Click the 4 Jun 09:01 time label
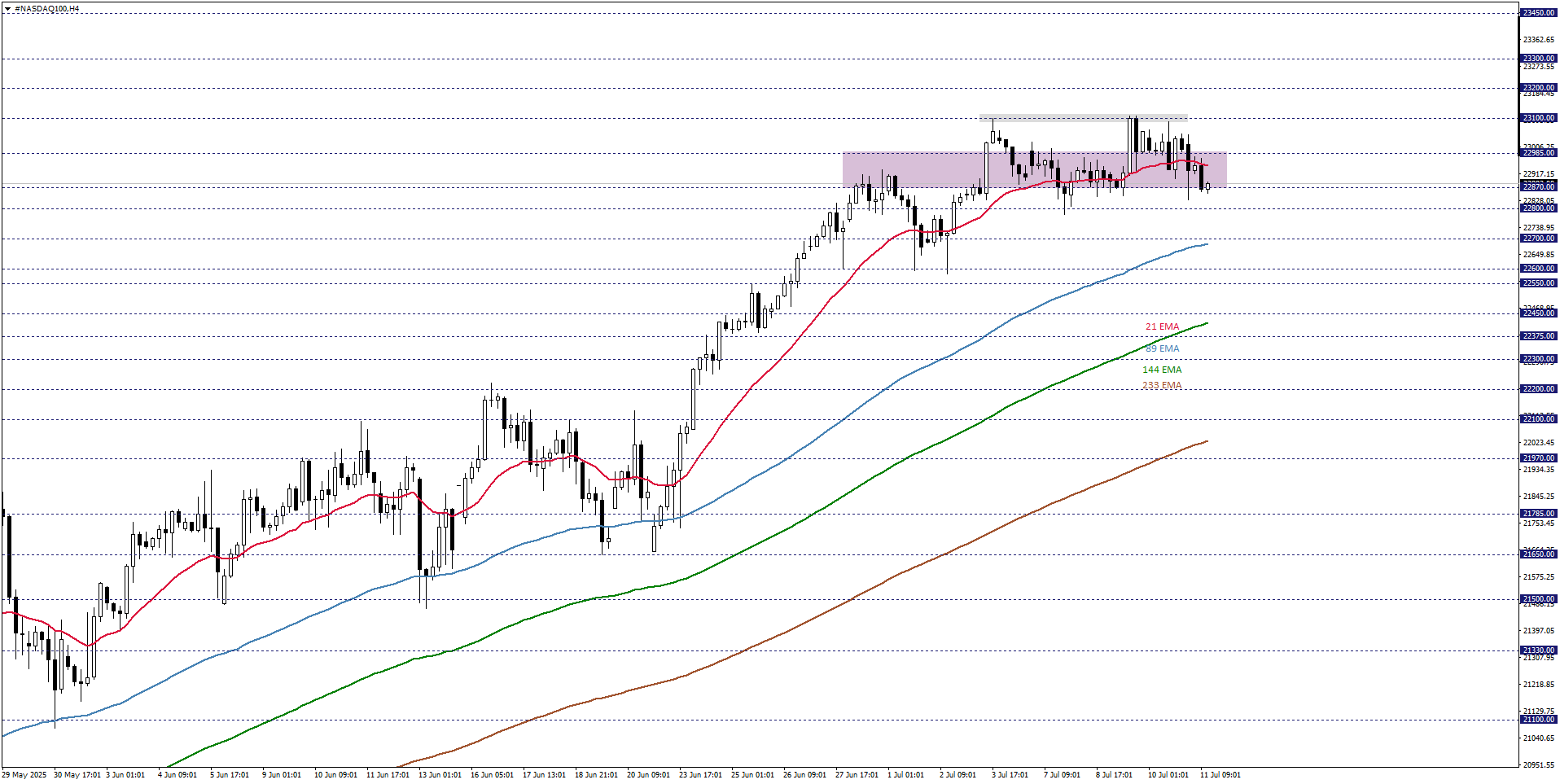The width and height of the screenshot is (1560, 784). 177,775
